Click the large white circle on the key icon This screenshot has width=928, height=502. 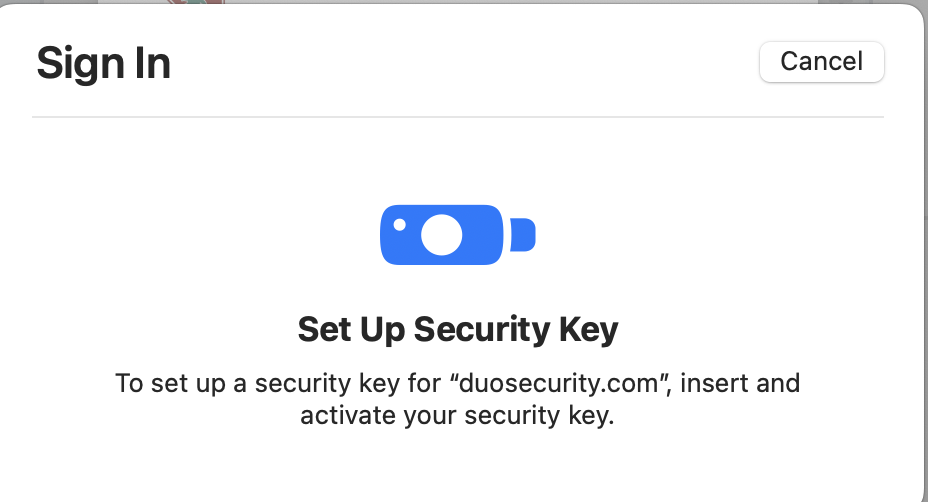coord(441,235)
